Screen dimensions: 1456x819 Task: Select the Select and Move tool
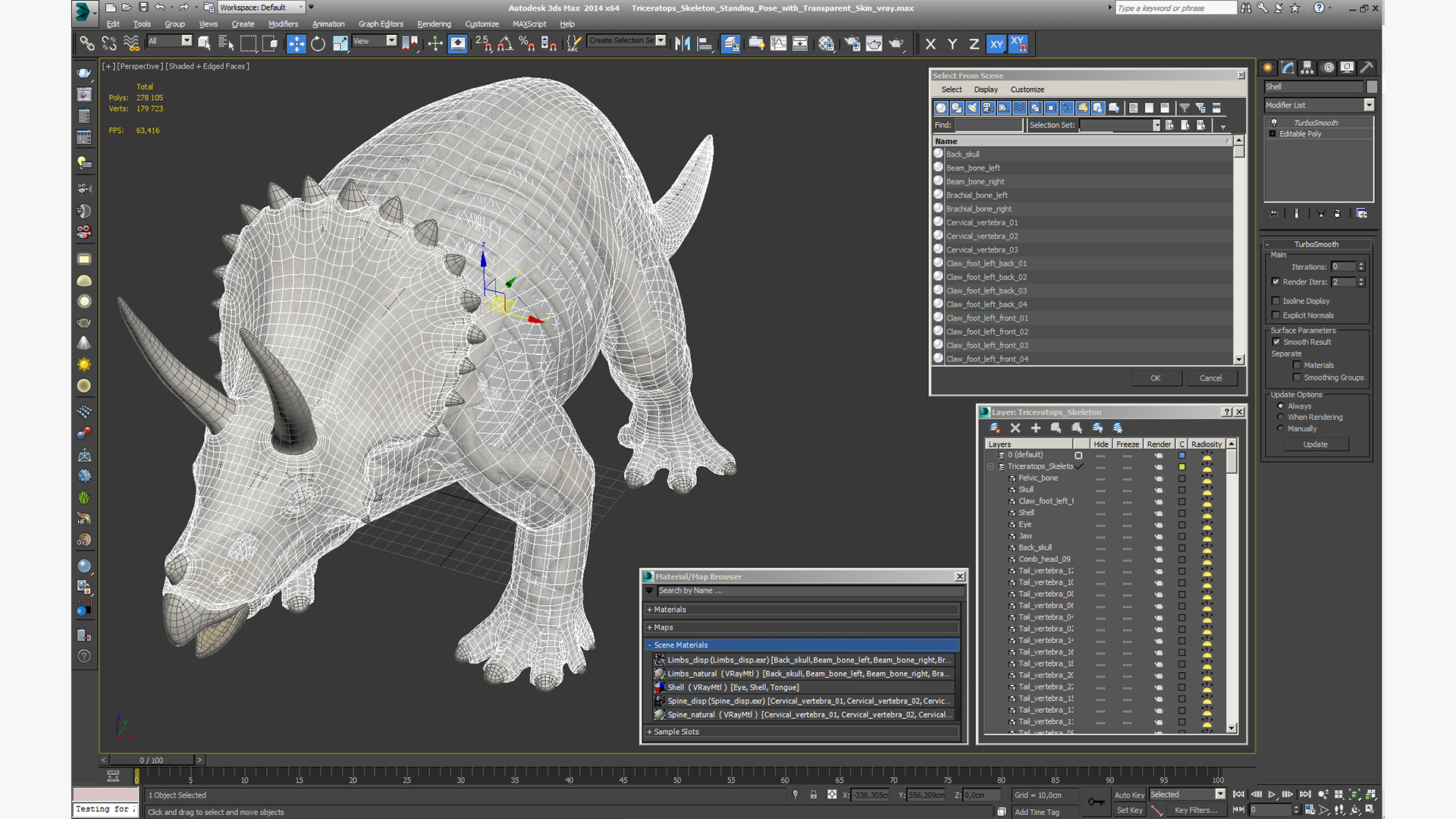click(296, 44)
